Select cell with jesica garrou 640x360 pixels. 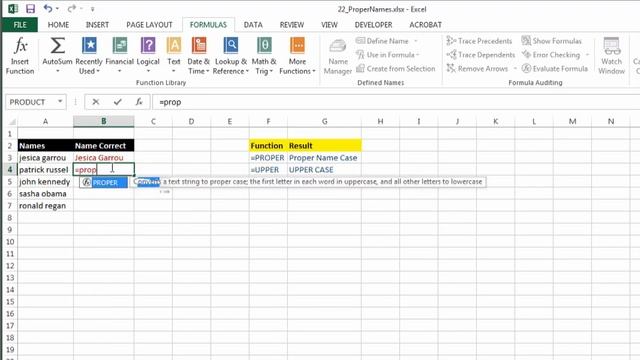(45, 158)
